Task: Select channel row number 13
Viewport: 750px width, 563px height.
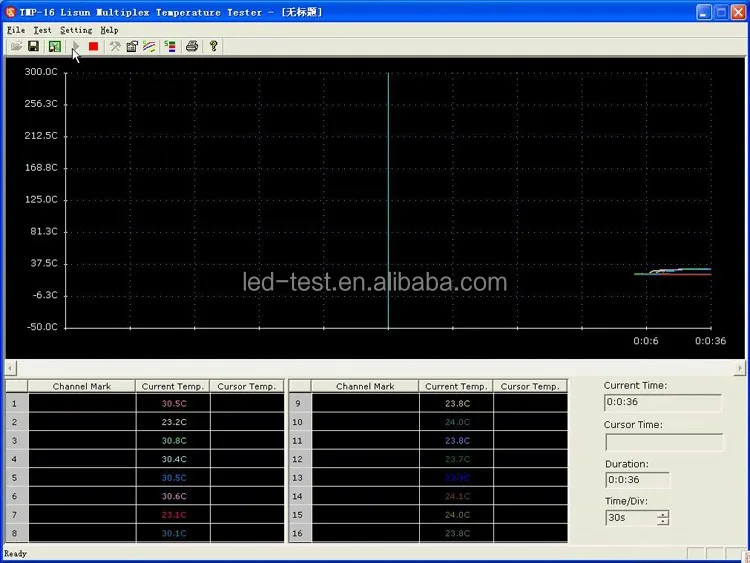Action: coord(298,477)
